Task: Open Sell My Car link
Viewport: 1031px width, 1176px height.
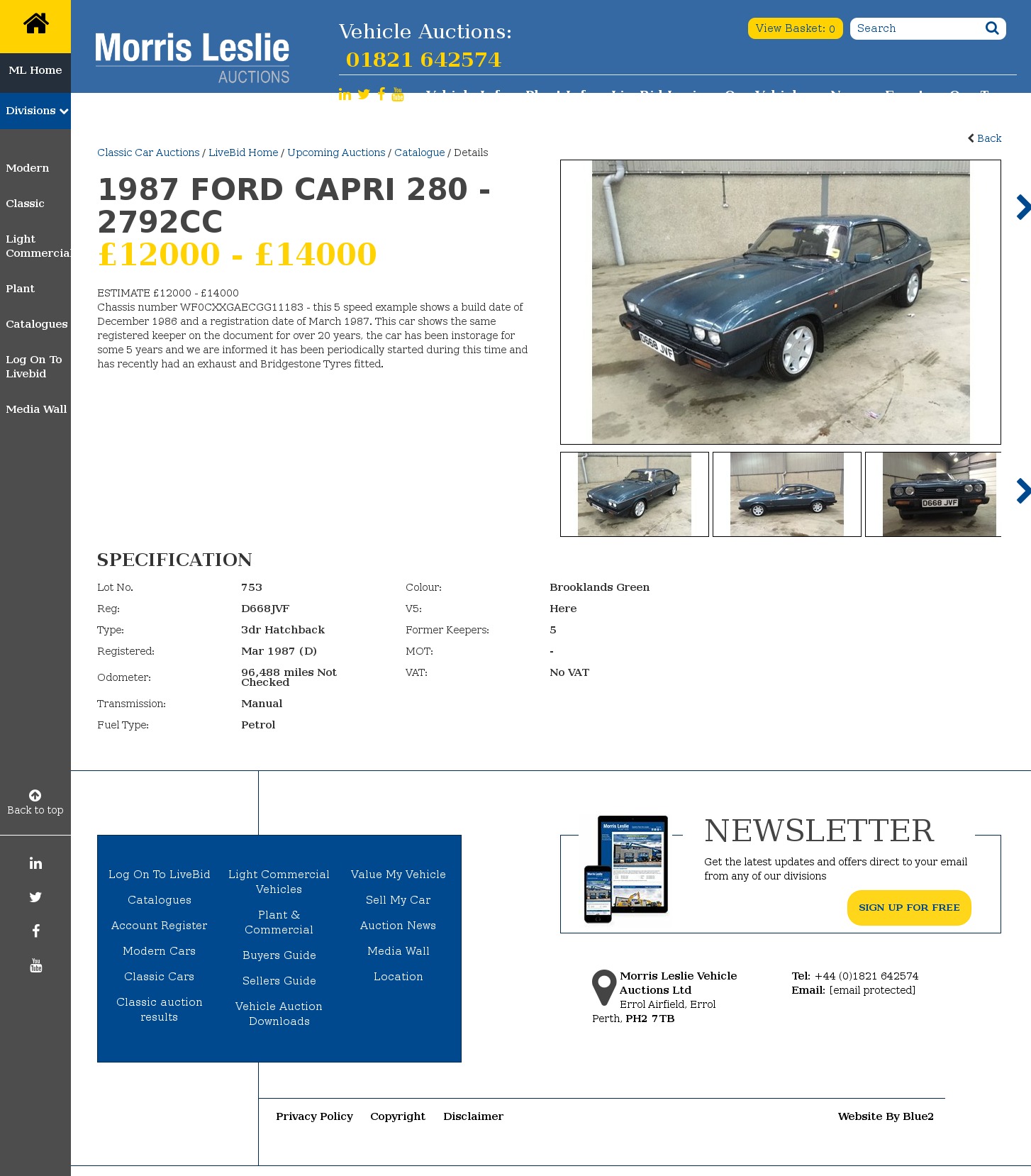Action: coord(399,900)
